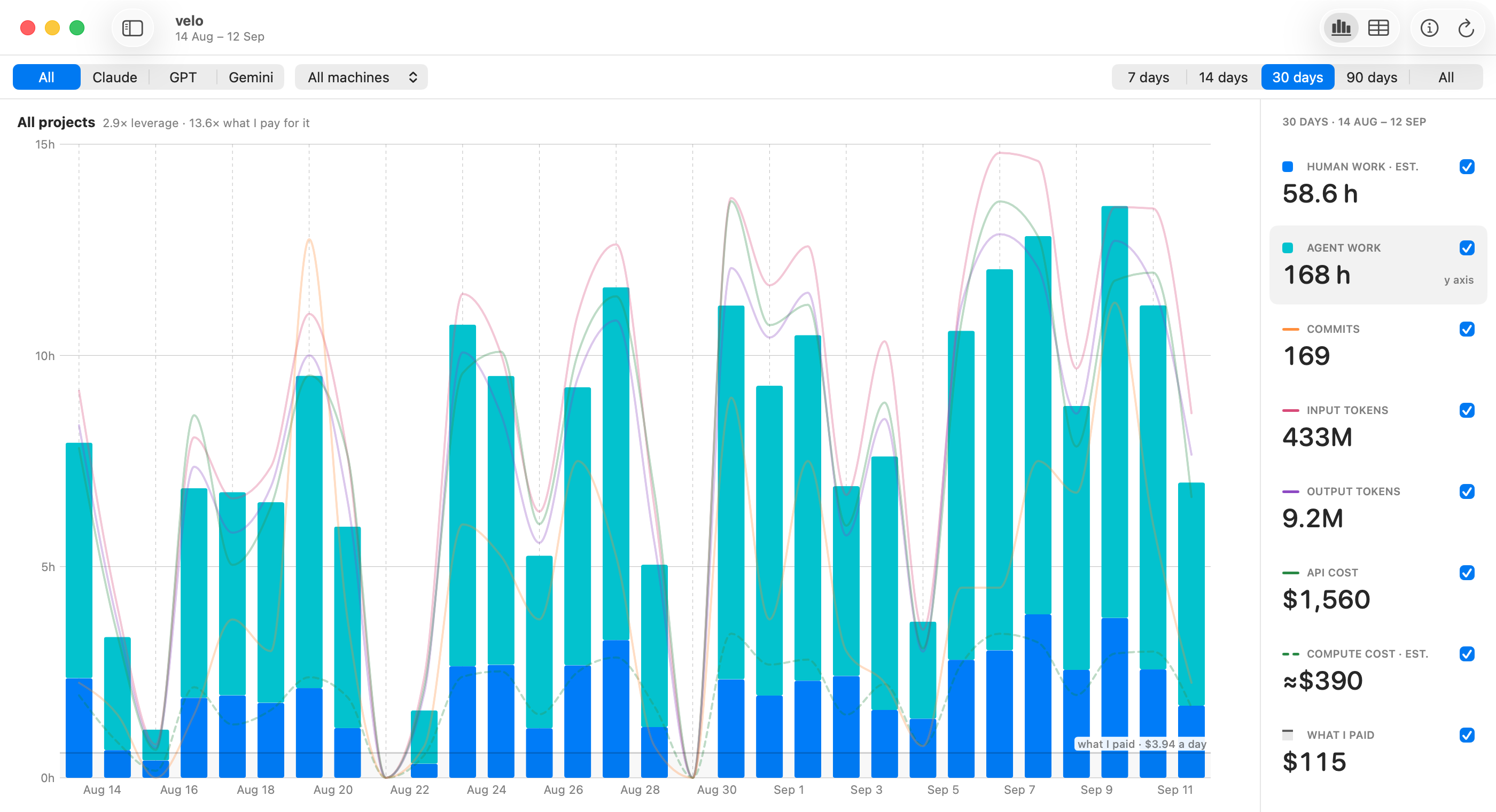
Task: Click the green fullscreen window button
Action: click(x=76, y=28)
